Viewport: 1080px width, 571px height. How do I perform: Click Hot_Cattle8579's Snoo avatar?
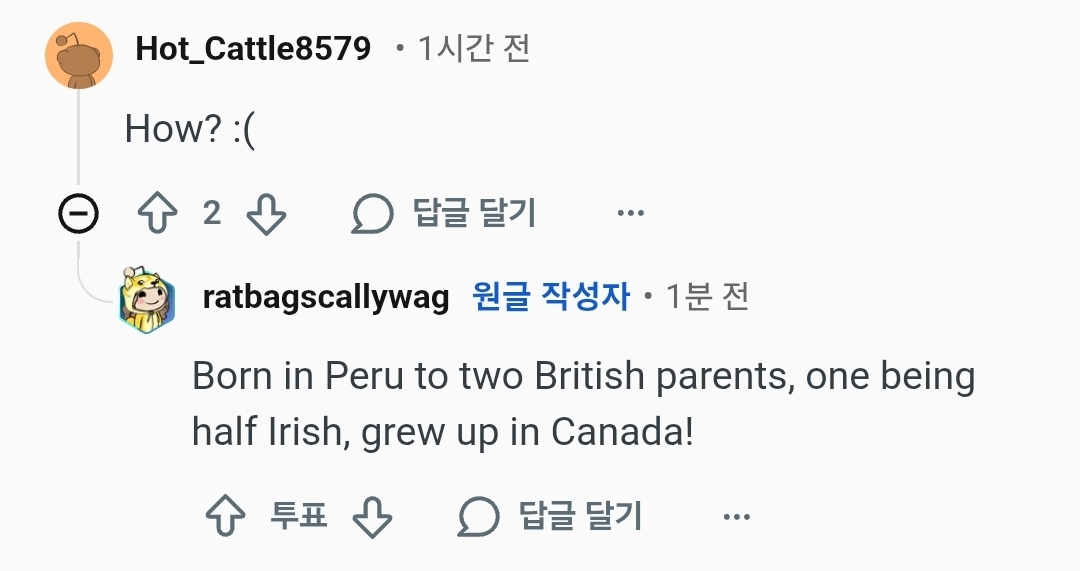tap(78, 54)
